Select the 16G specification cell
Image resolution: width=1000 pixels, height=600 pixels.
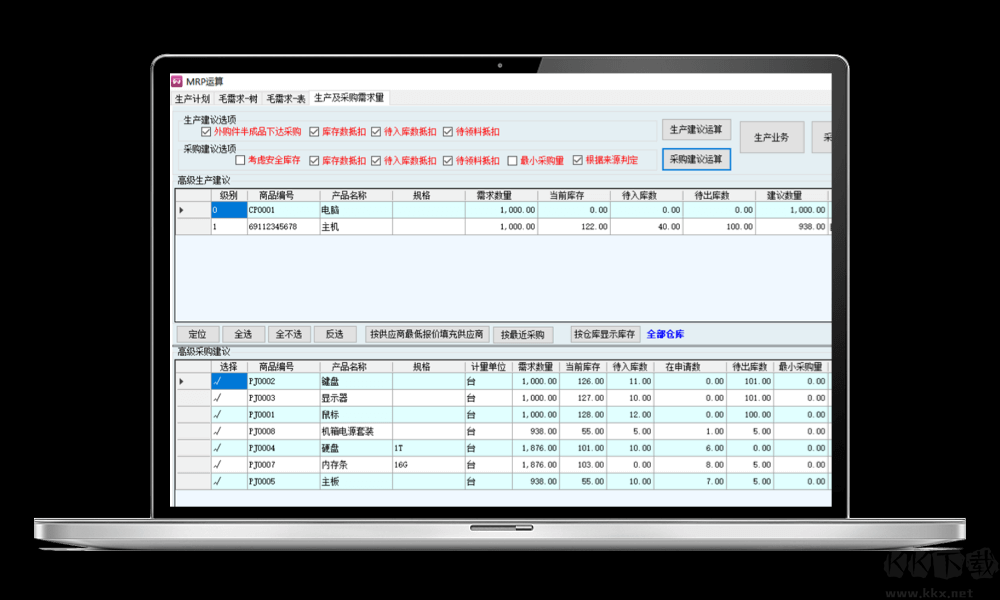[x=429, y=465]
